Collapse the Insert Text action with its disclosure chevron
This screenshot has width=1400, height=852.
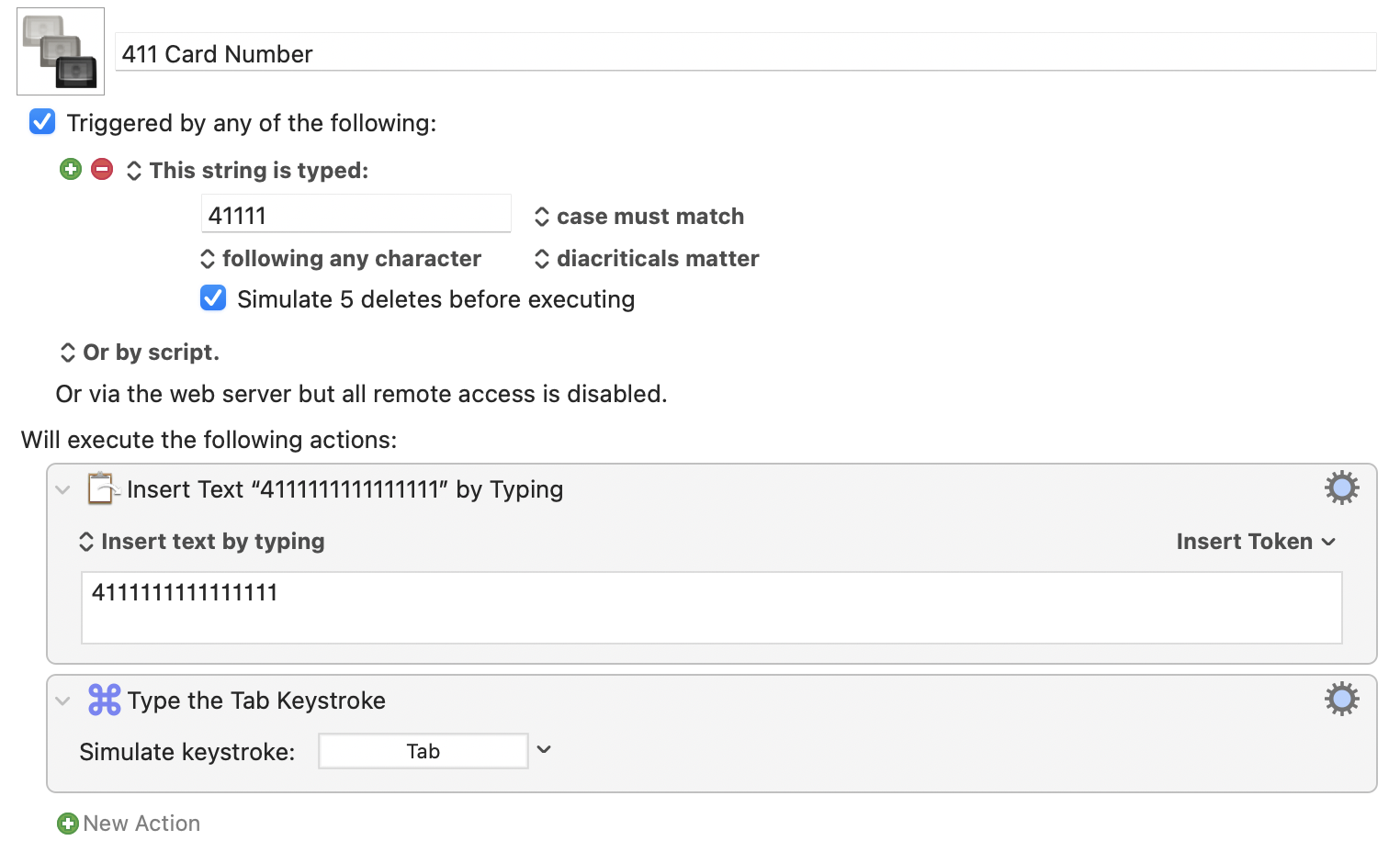click(62, 488)
